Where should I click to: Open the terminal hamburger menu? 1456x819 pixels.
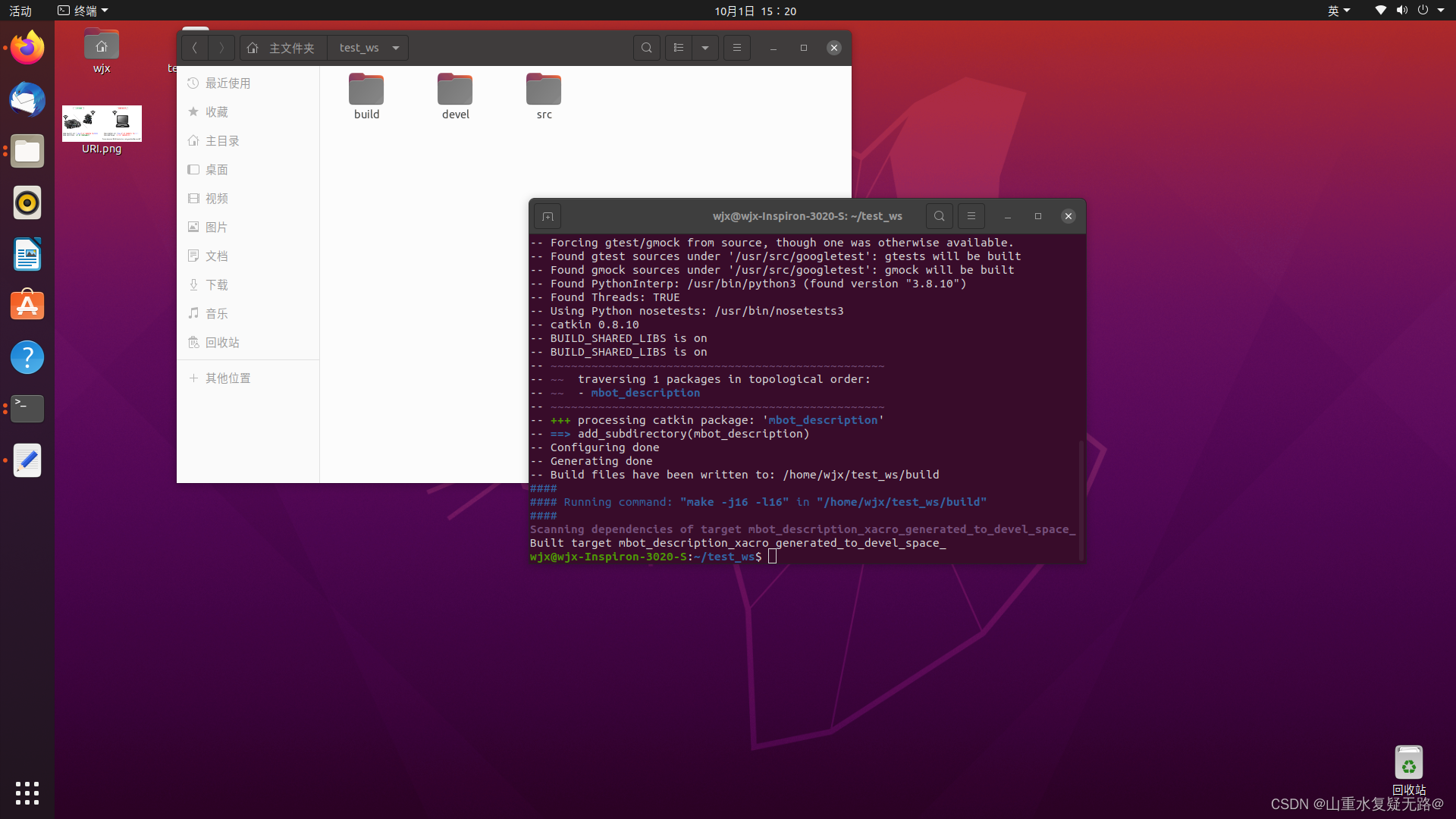pos(971,216)
